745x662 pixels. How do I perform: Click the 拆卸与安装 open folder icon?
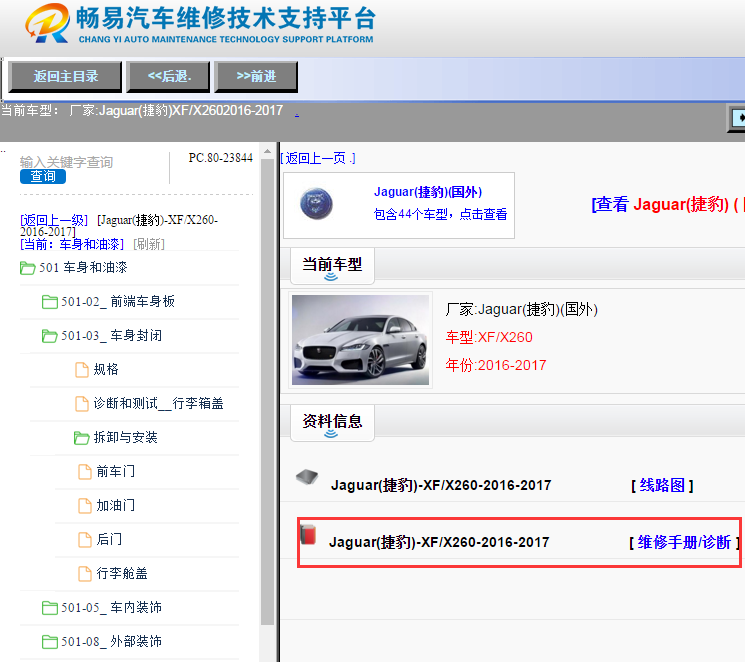(x=82, y=438)
